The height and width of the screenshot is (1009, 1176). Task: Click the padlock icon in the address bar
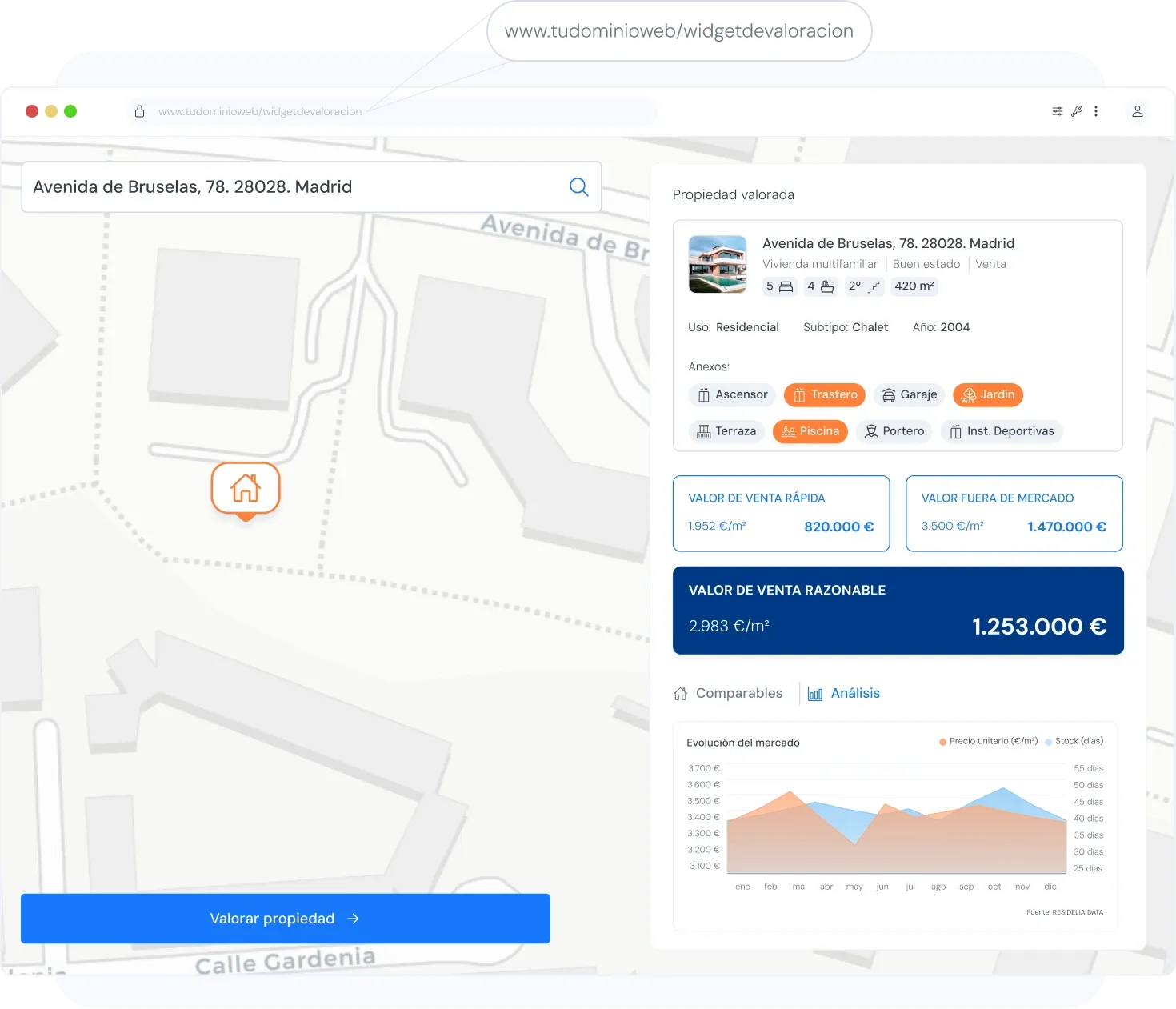pos(139,111)
